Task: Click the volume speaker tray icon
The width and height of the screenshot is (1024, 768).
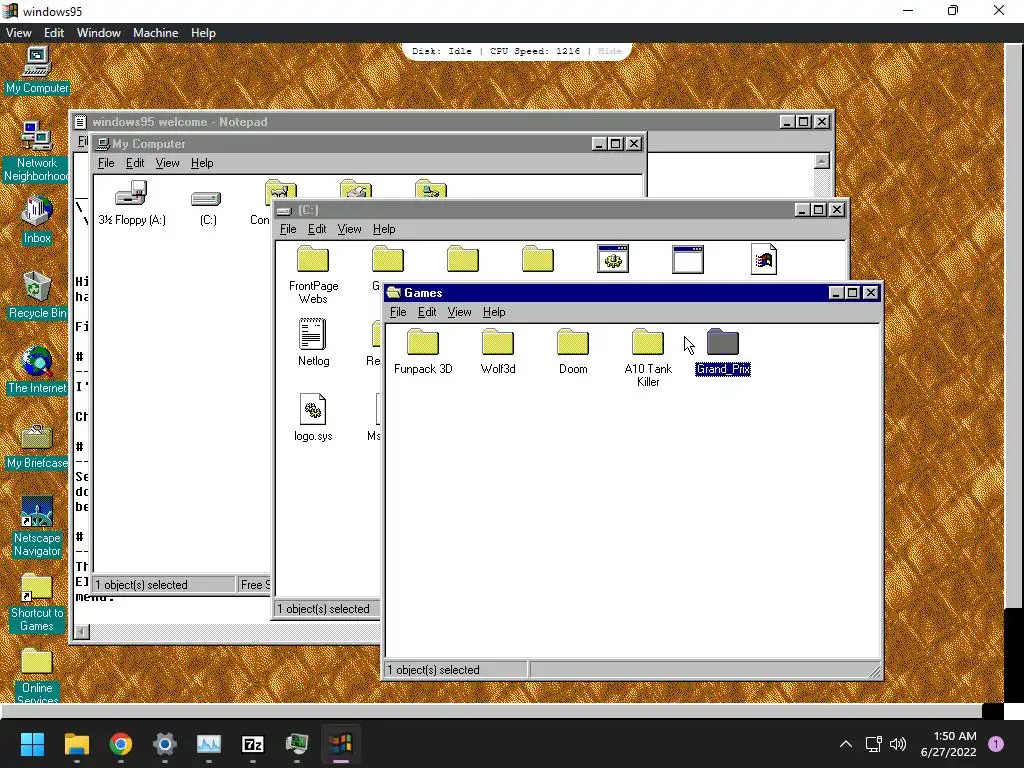Action: click(x=898, y=744)
